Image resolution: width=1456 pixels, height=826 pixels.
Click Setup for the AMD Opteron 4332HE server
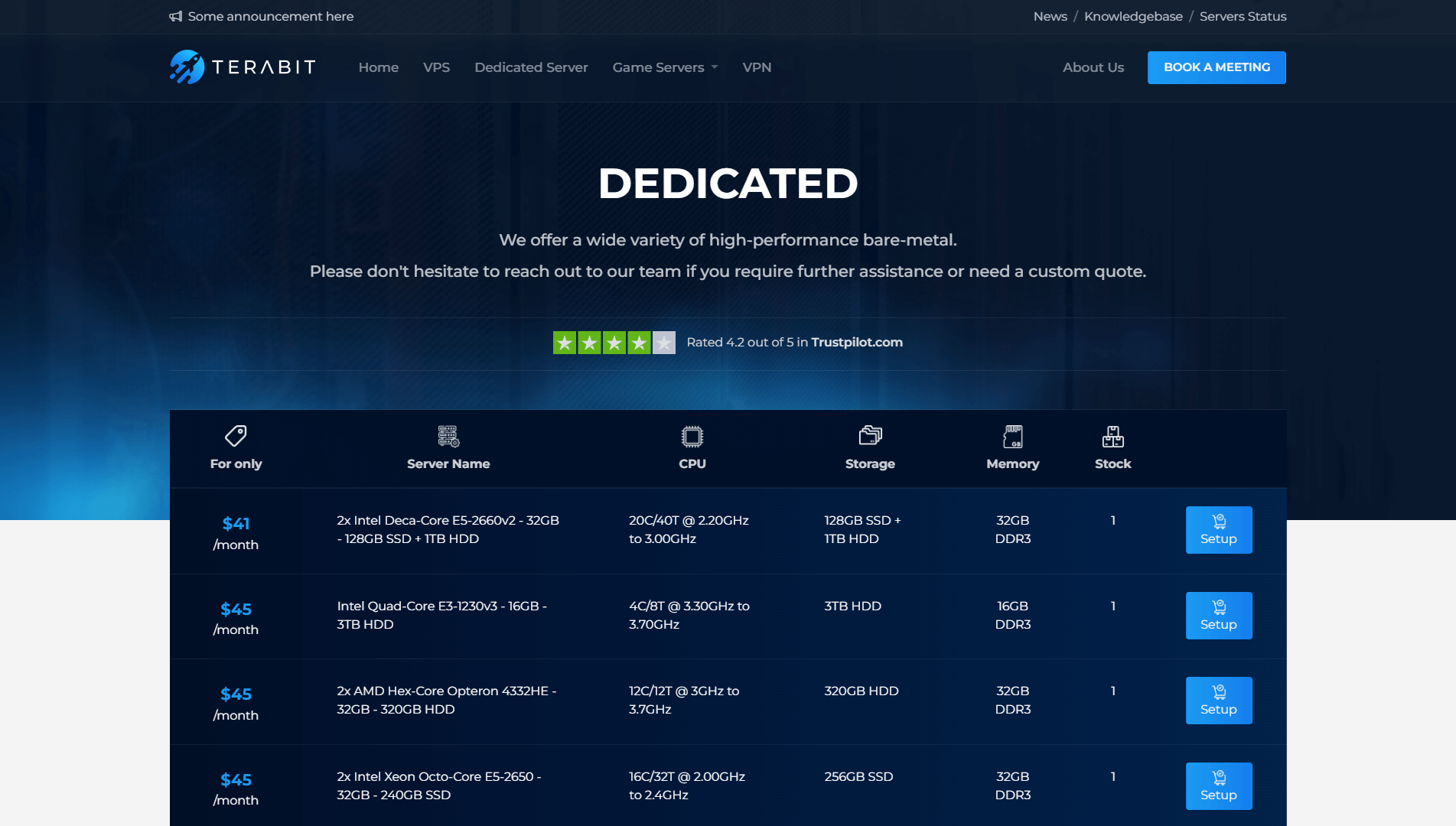1218,701
